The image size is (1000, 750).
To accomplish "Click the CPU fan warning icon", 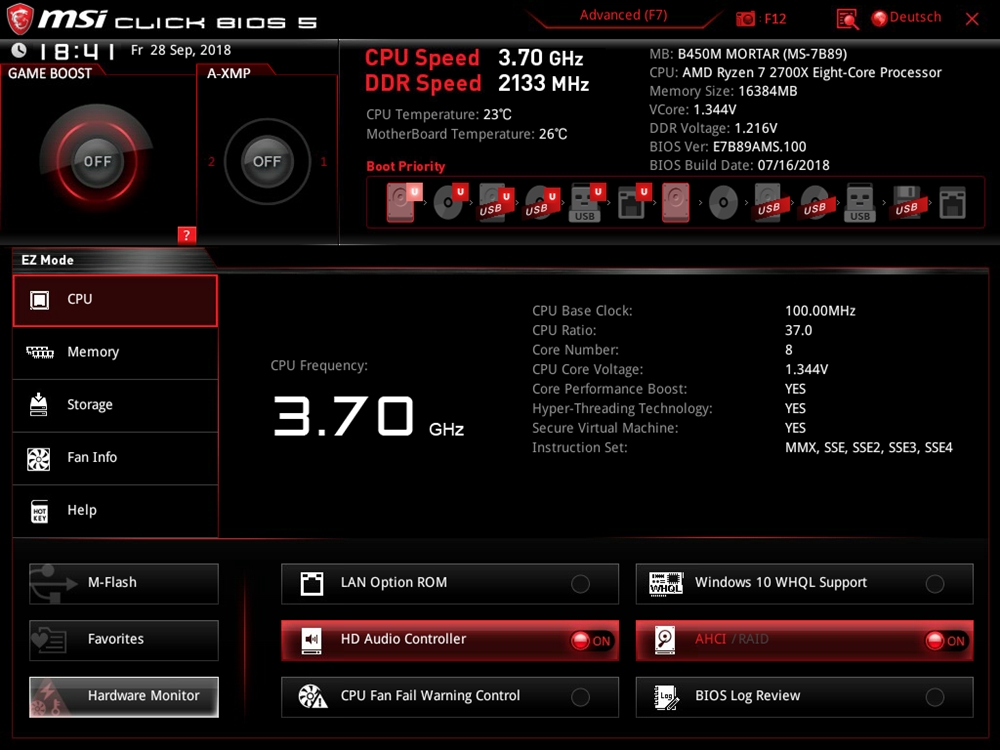I will [x=312, y=696].
